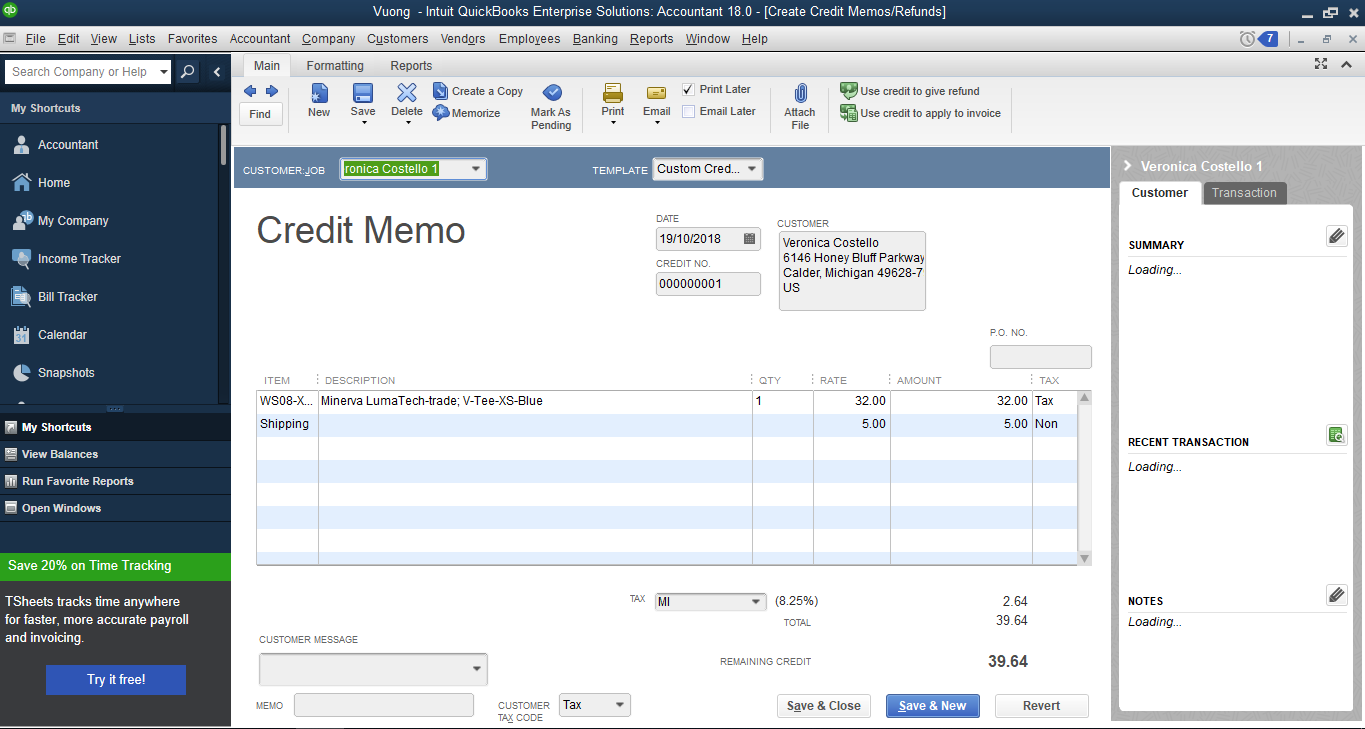
Task: Edit customer summary with pencil icon
Action: [1336, 236]
